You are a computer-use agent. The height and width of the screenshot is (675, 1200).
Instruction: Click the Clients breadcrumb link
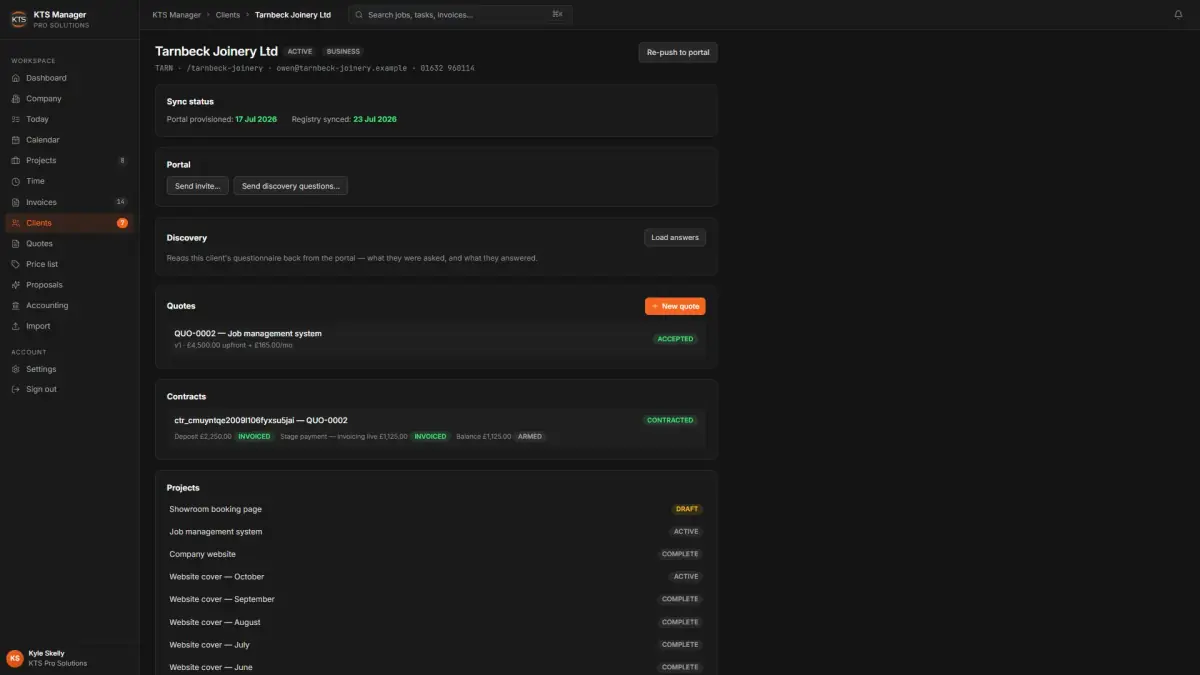point(228,15)
